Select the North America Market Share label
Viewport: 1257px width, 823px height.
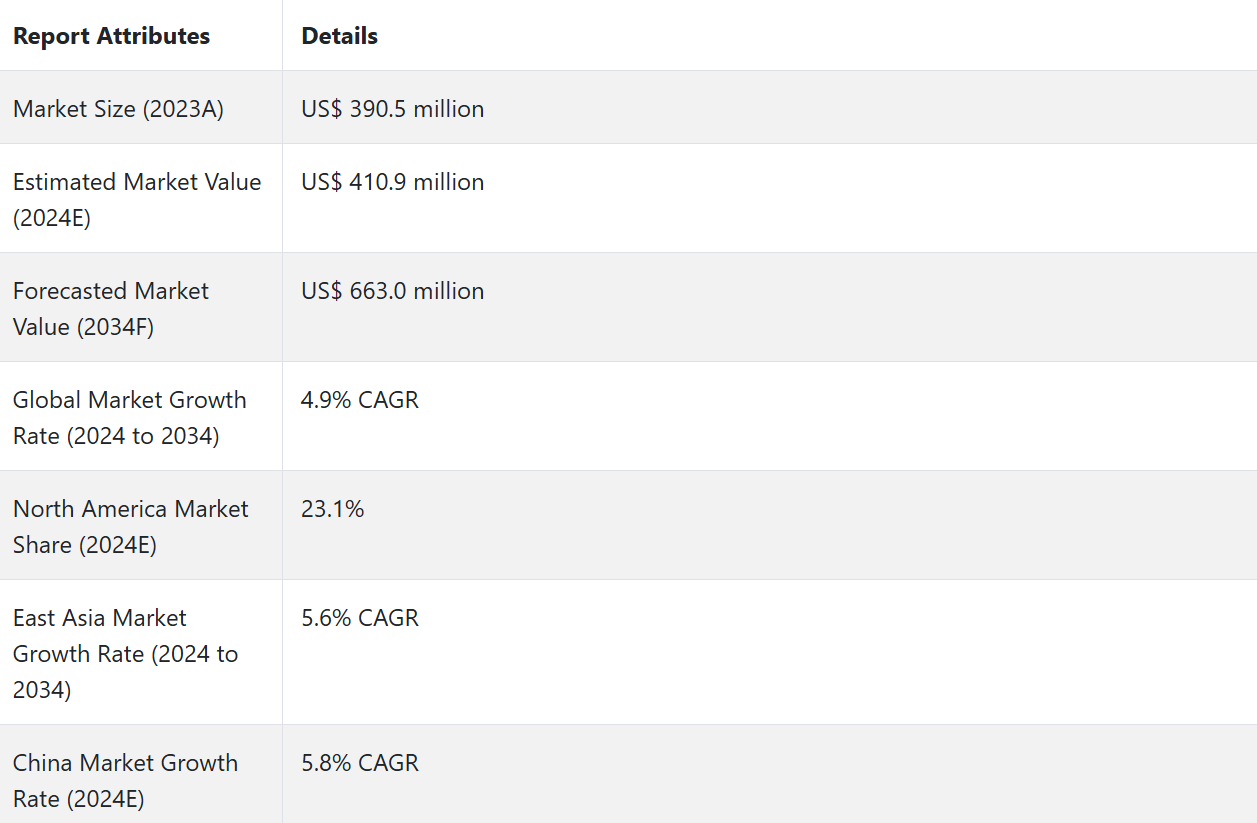click(x=130, y=526)
